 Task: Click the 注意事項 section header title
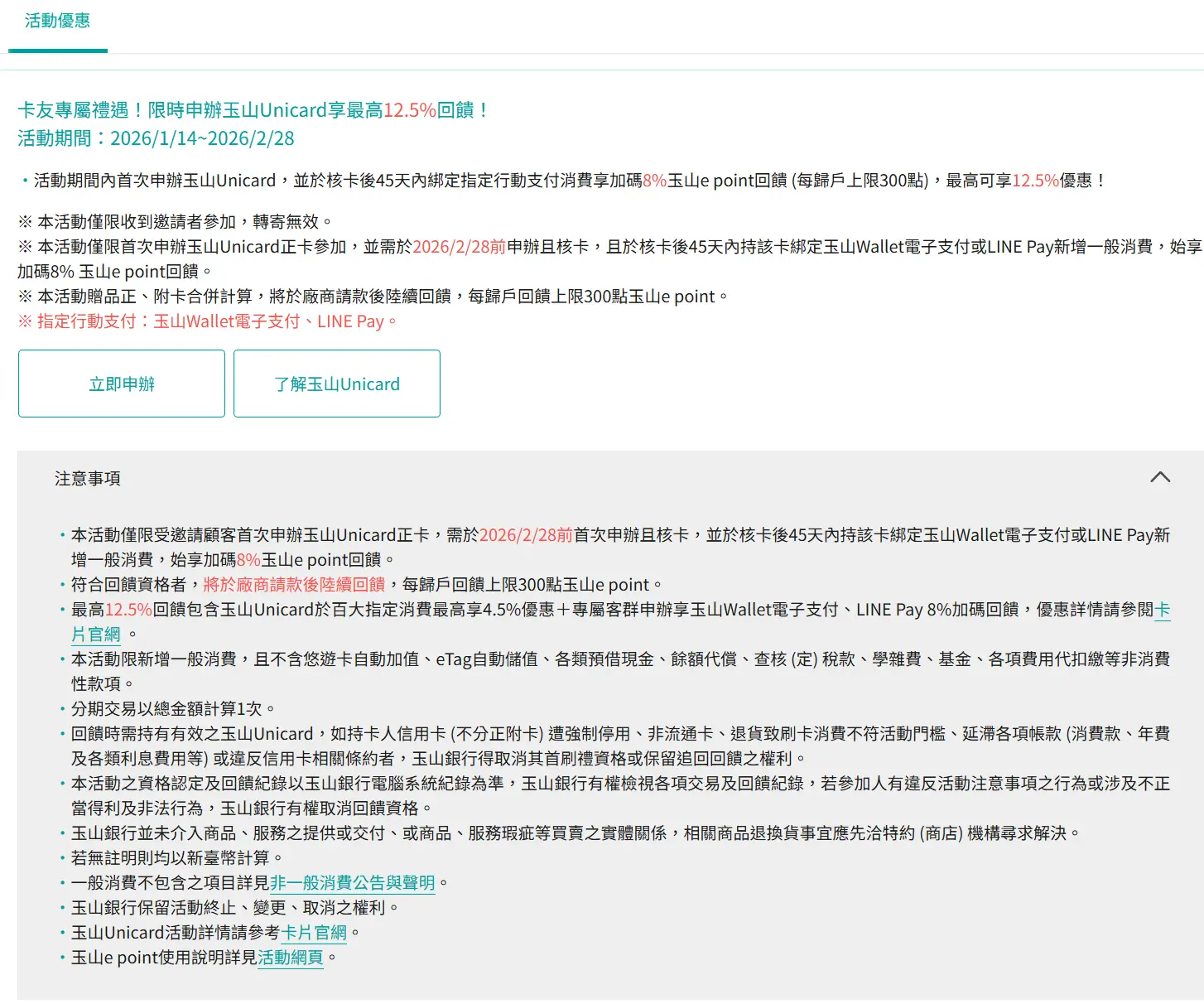tap(88, 478)
